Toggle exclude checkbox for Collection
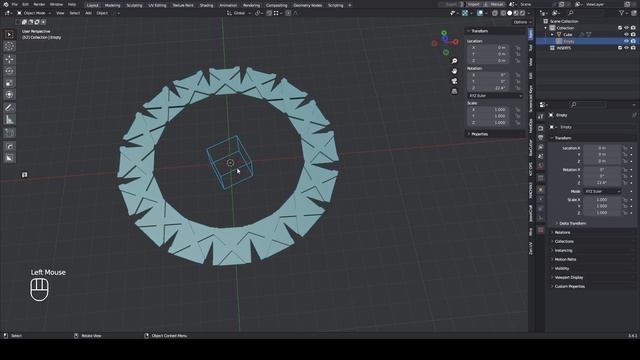 click(620, 28)
